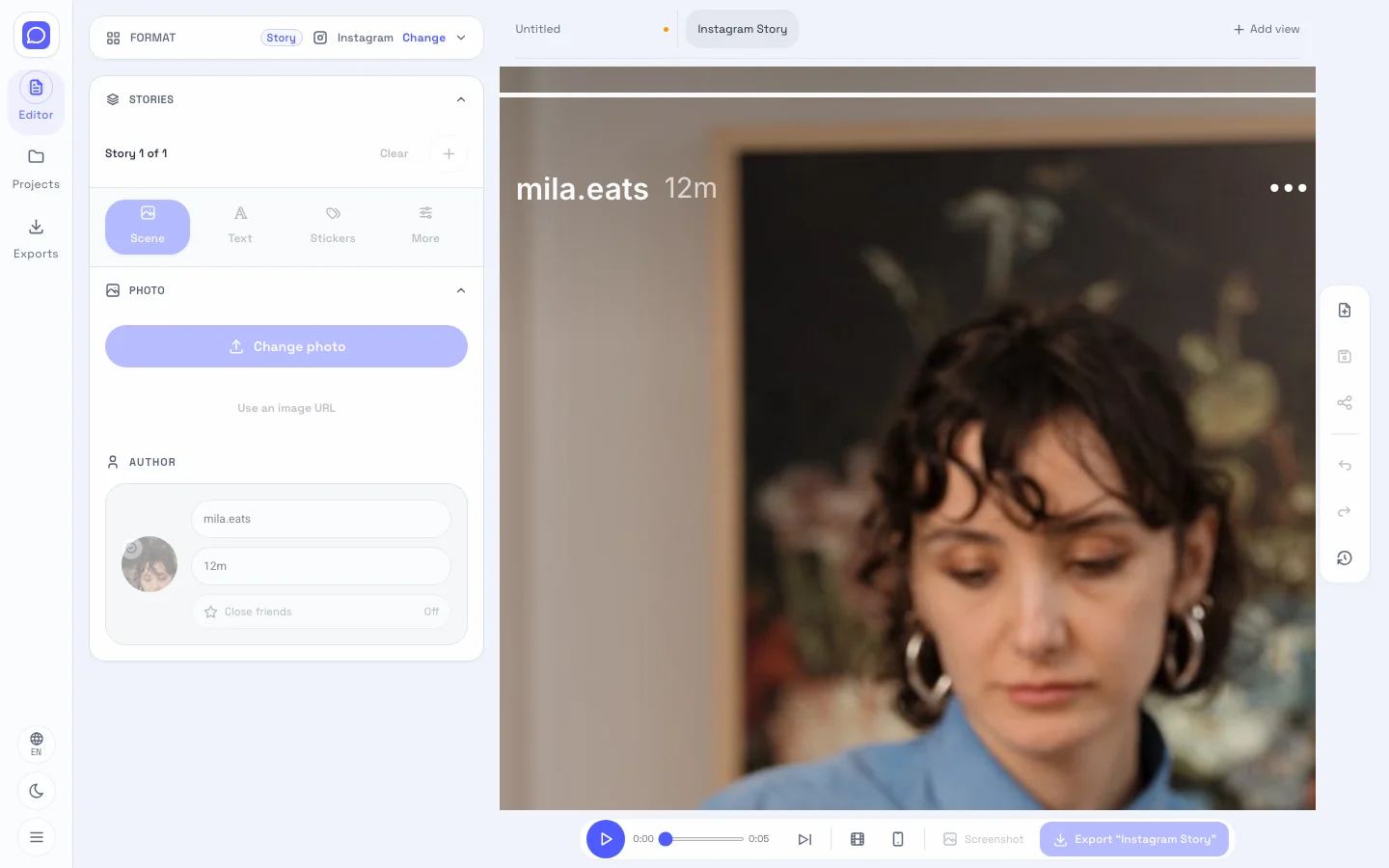Image resolution: width=1389 pixels, height=868 pixels.
Task: Click the film strip video icon
Action: pos(858,839)
